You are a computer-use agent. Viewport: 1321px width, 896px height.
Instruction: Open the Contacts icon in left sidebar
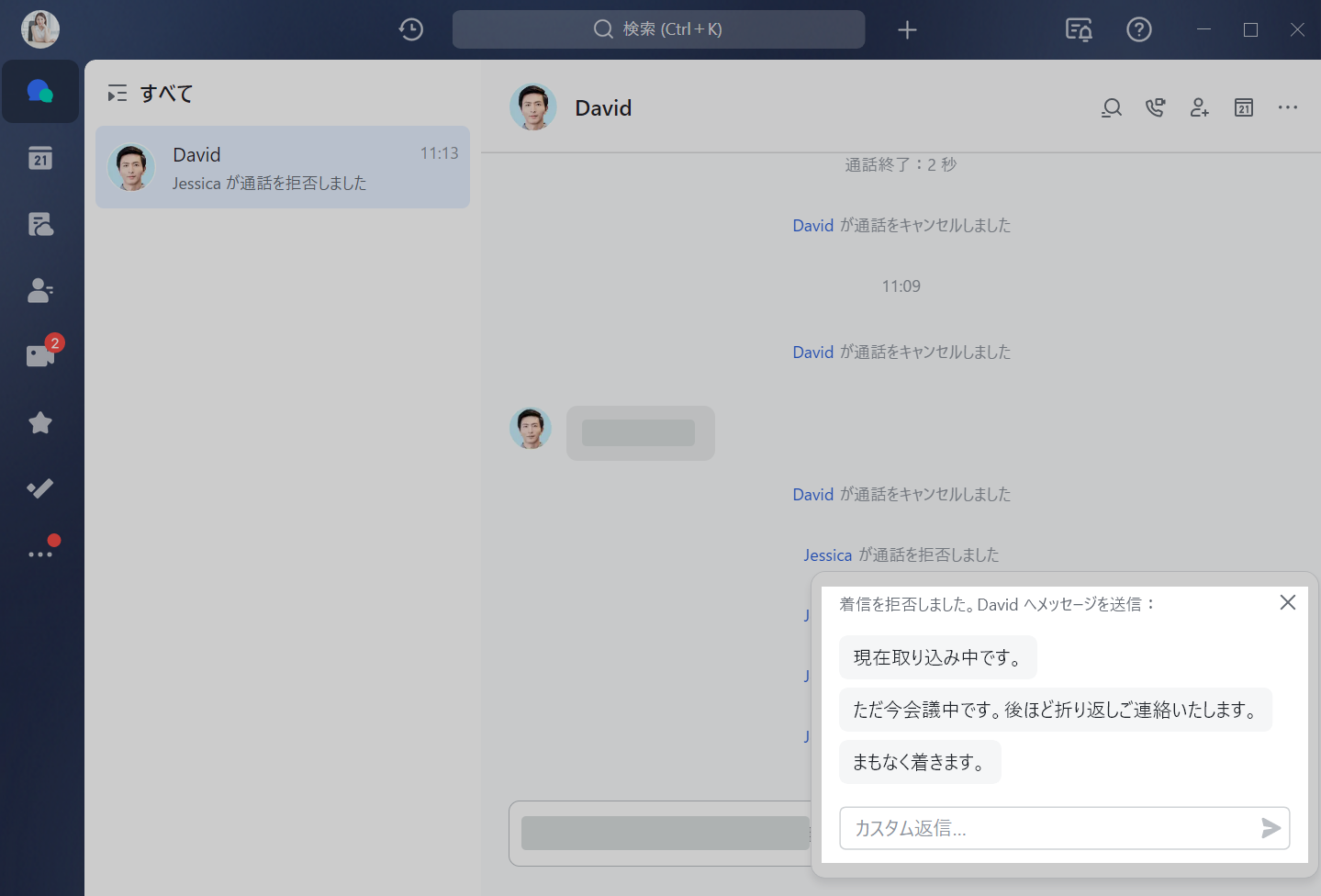pyautogui.click(x=39, y=290)
